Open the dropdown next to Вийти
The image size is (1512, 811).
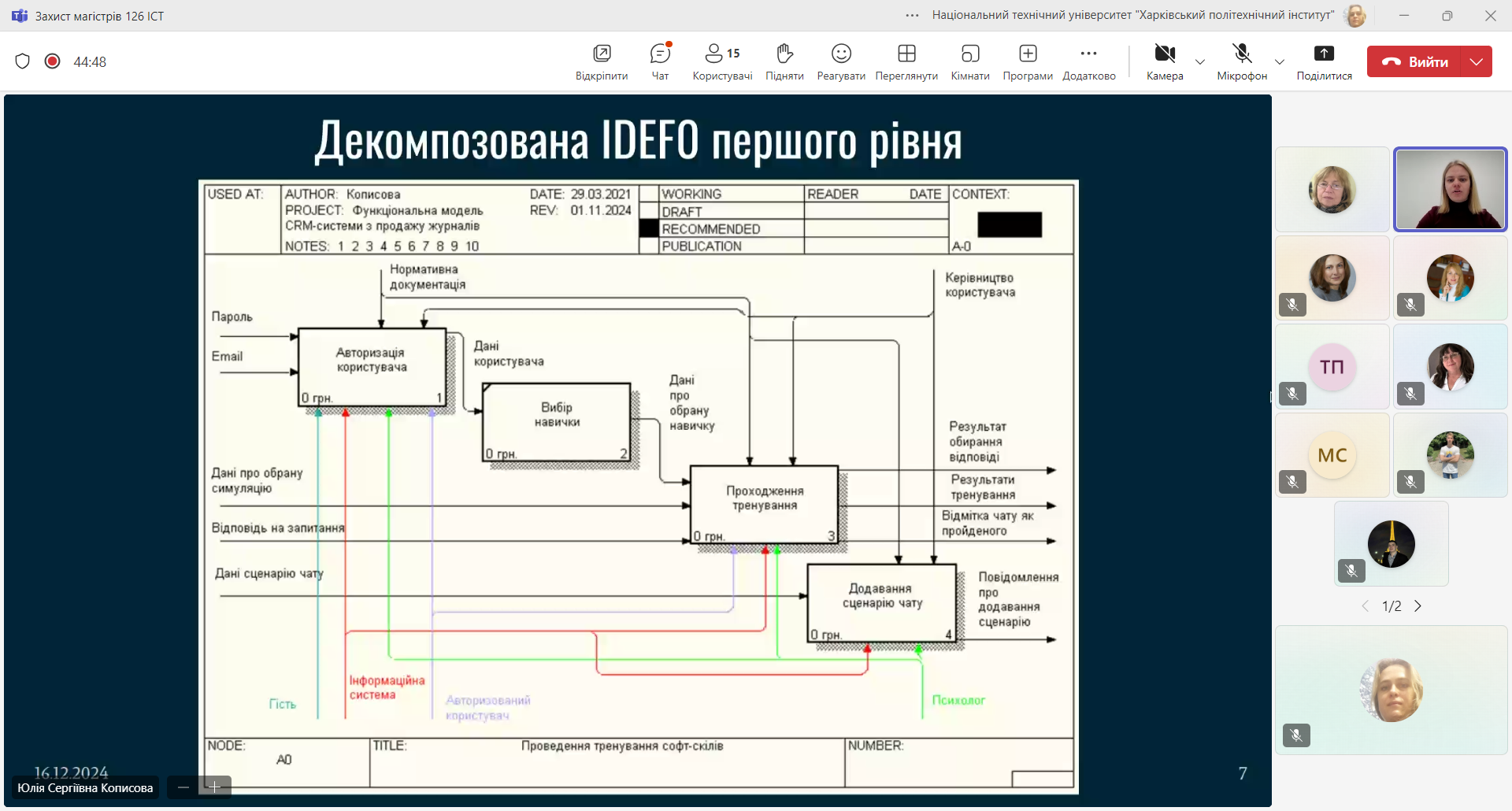click(x=1477, y=61)
